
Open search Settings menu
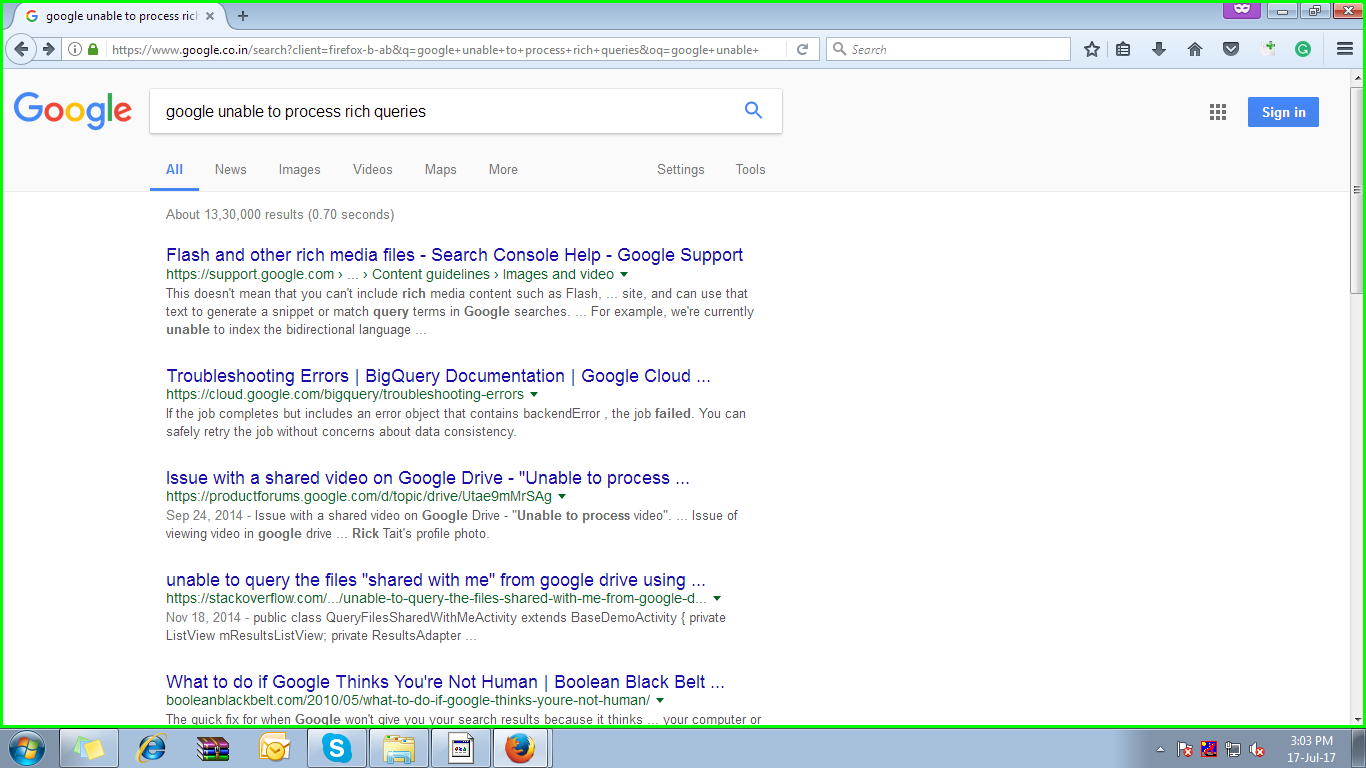(680, 169)
